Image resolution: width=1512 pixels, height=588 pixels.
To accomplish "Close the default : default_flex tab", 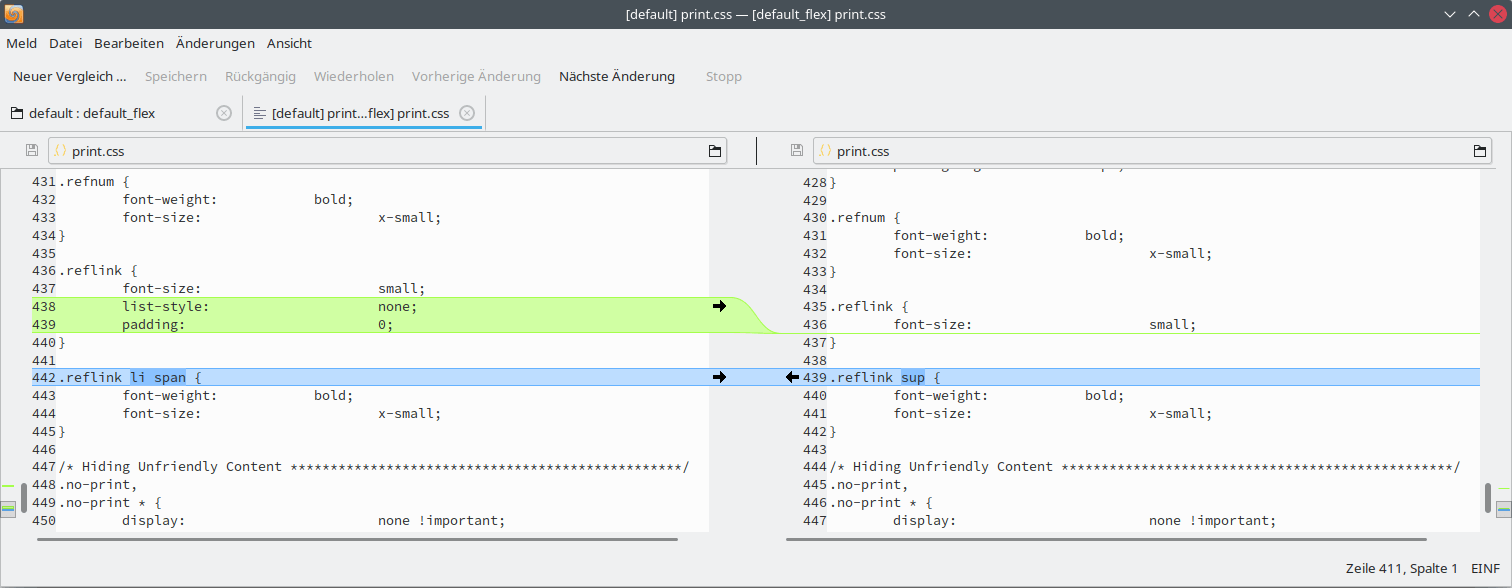I will (x=224, y=113).
